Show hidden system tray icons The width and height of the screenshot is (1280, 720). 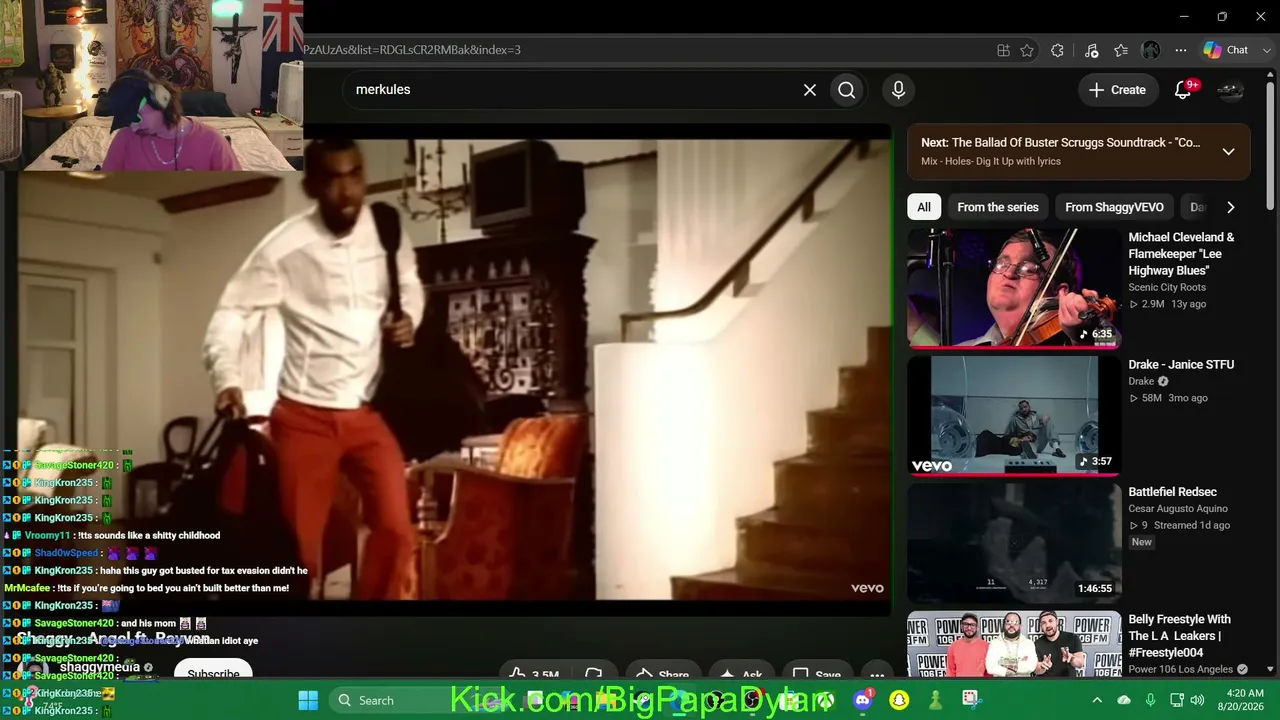[1097, 700]
